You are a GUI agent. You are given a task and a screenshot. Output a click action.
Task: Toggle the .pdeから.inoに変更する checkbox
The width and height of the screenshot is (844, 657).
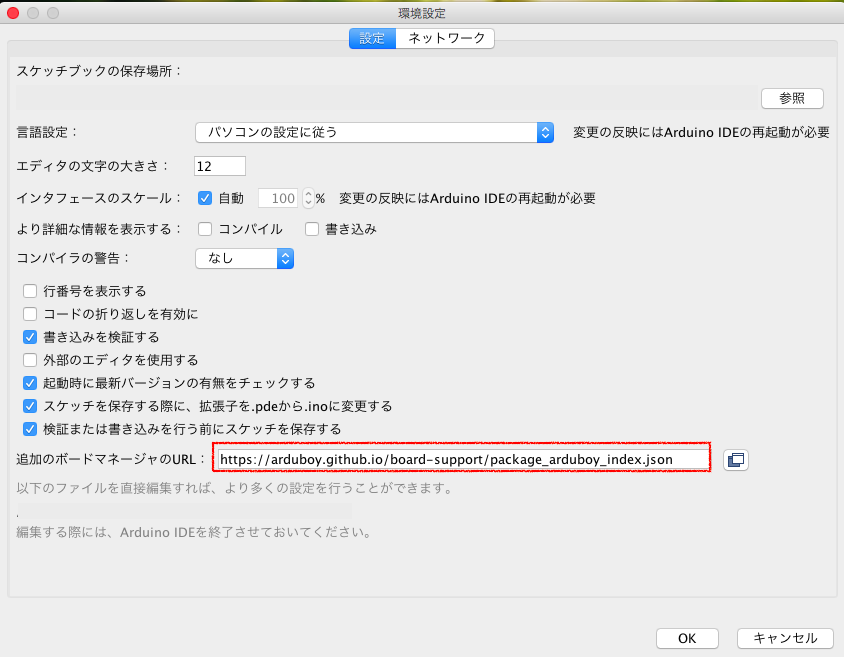pyautogui.click(x=30, y=406)
